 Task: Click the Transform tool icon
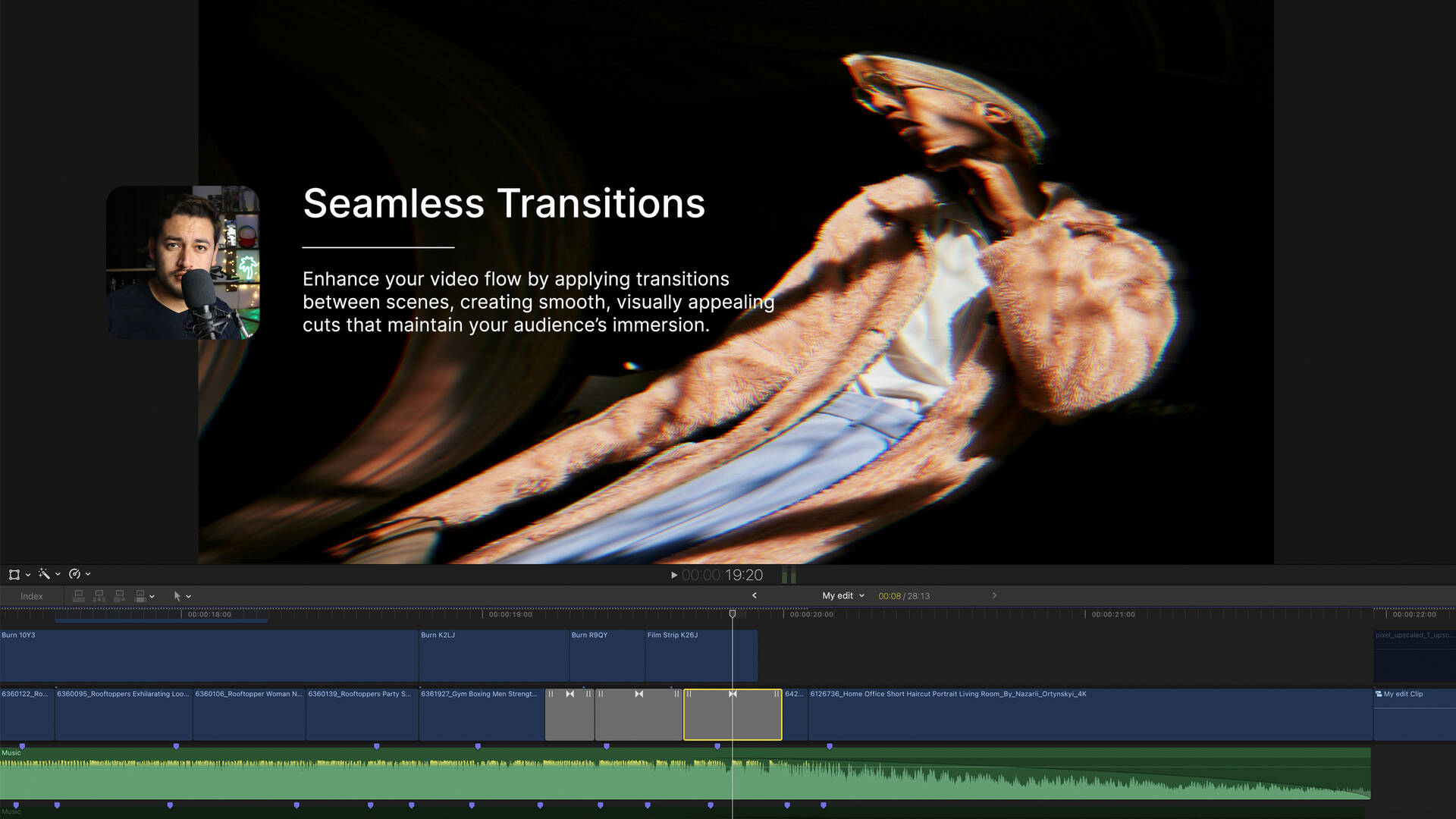14,575
